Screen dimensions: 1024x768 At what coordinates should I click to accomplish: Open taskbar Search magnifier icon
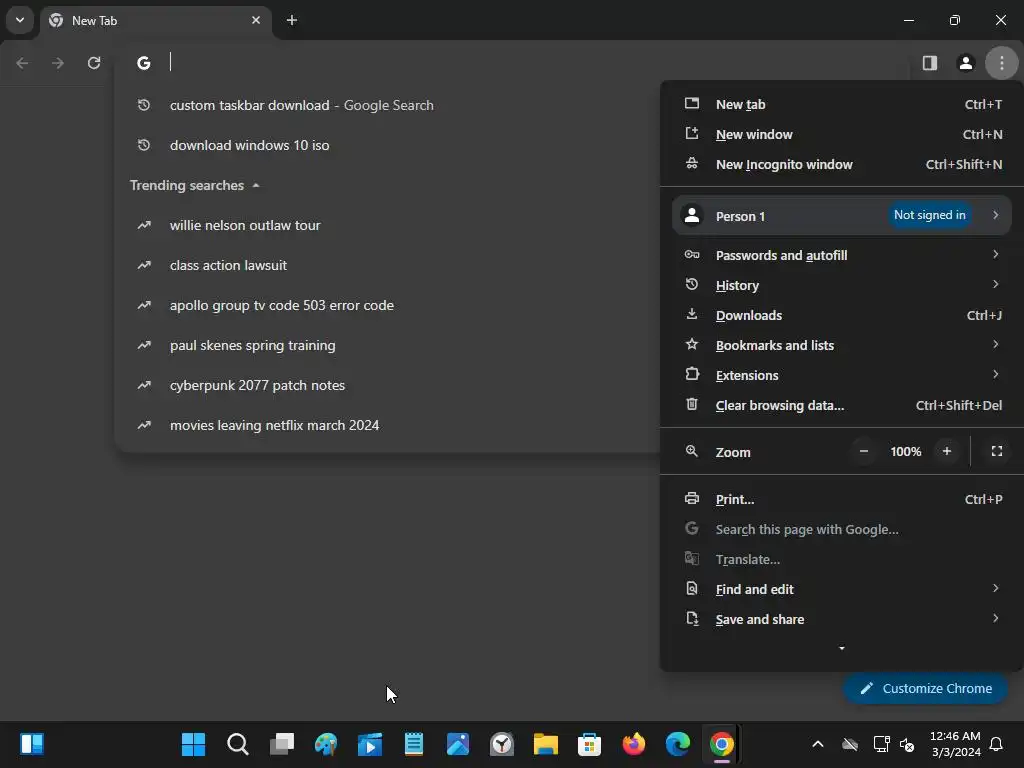coord(238,744)
